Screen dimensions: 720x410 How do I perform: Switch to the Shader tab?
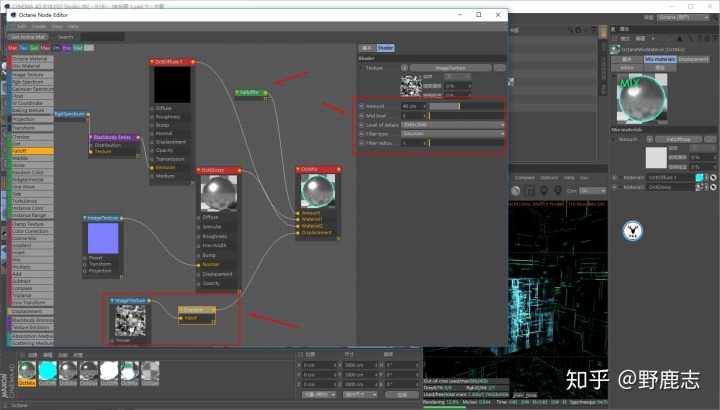point(385,48)
